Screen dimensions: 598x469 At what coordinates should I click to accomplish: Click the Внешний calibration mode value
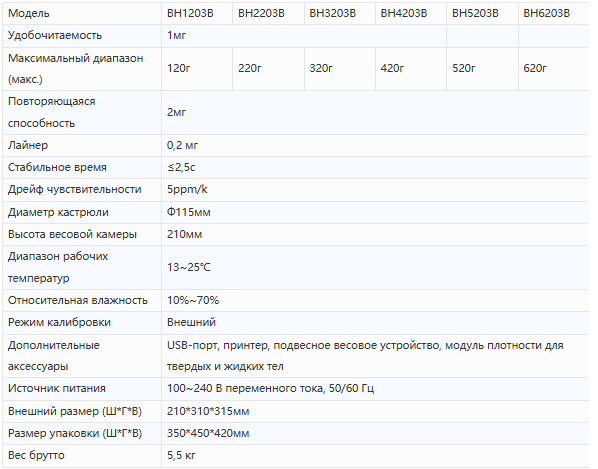[x=191, y=322]
